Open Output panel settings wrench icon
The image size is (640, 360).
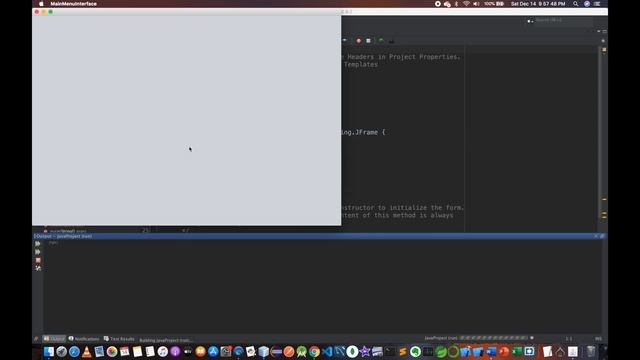pos(38,268)
